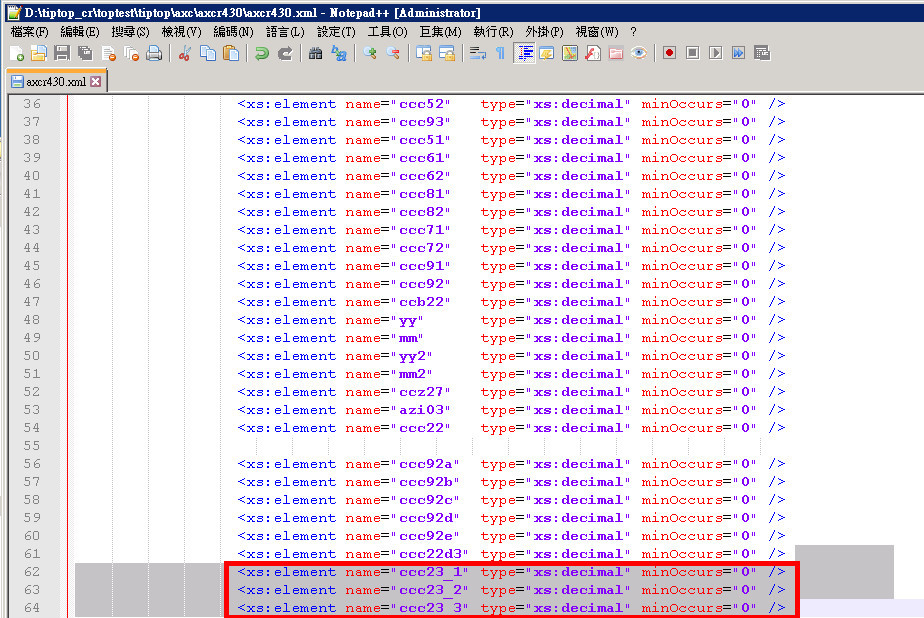Open the 巨集(M) menu
The width and height of the screenshot is (924, 618).
click(440, 32)
